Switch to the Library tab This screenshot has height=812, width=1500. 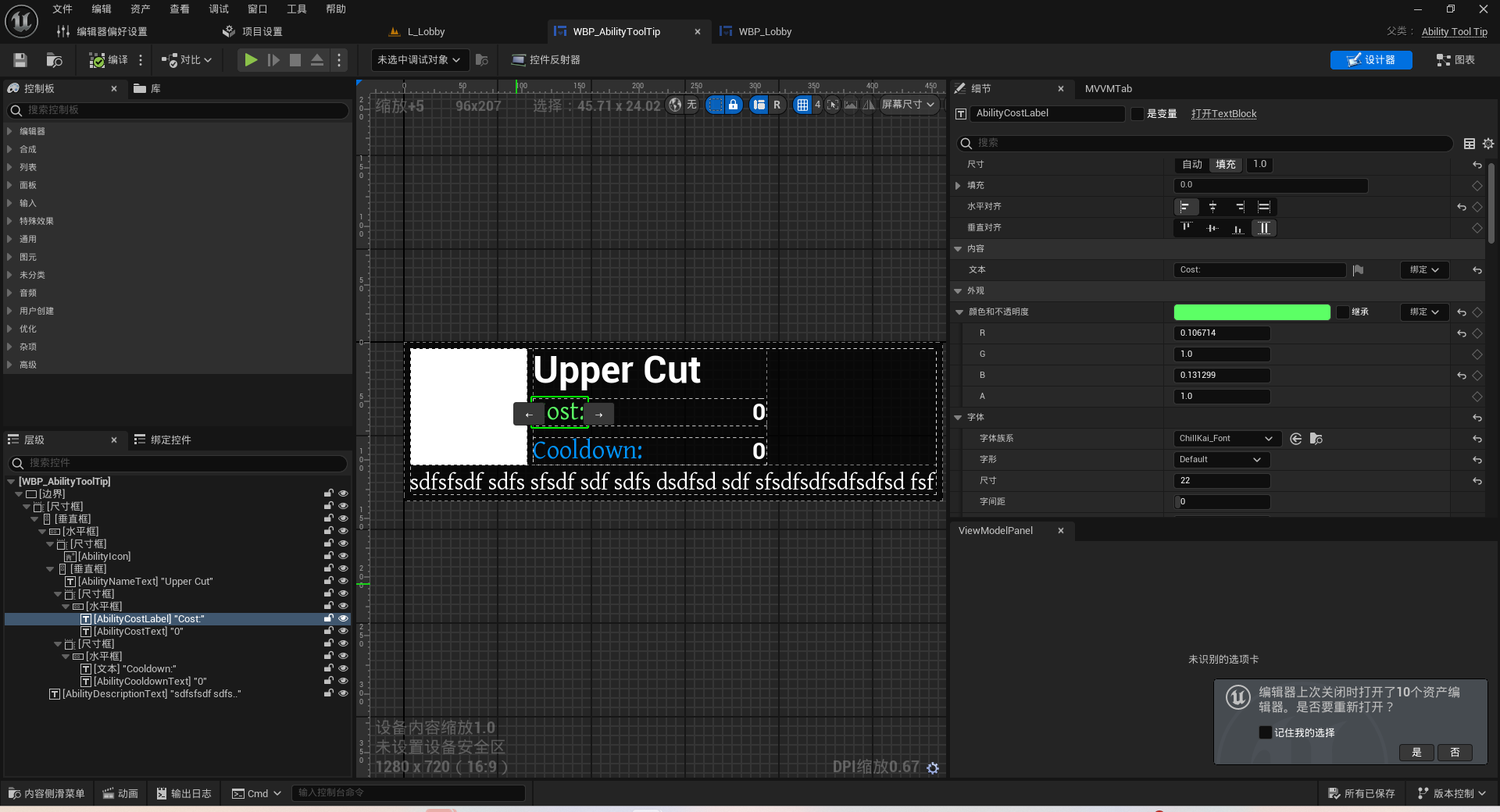148,89
